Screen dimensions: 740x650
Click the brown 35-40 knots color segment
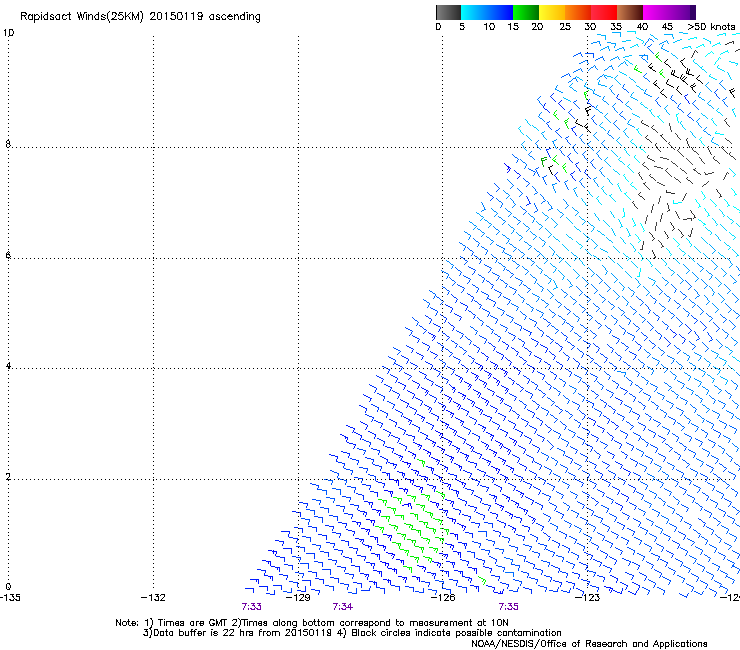[630, 12]
